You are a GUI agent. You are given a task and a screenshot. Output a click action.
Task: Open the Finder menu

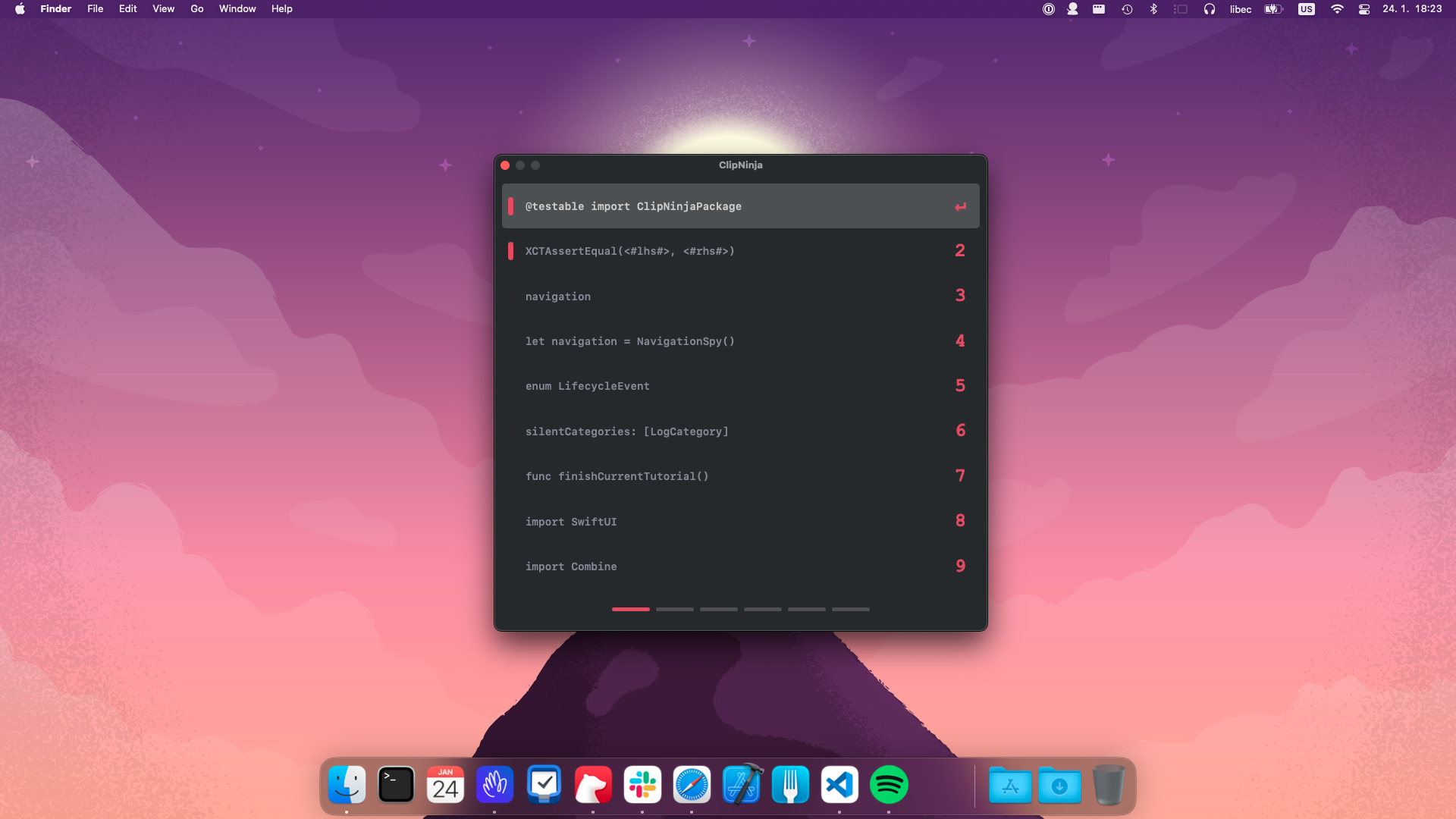pos(55,9)
